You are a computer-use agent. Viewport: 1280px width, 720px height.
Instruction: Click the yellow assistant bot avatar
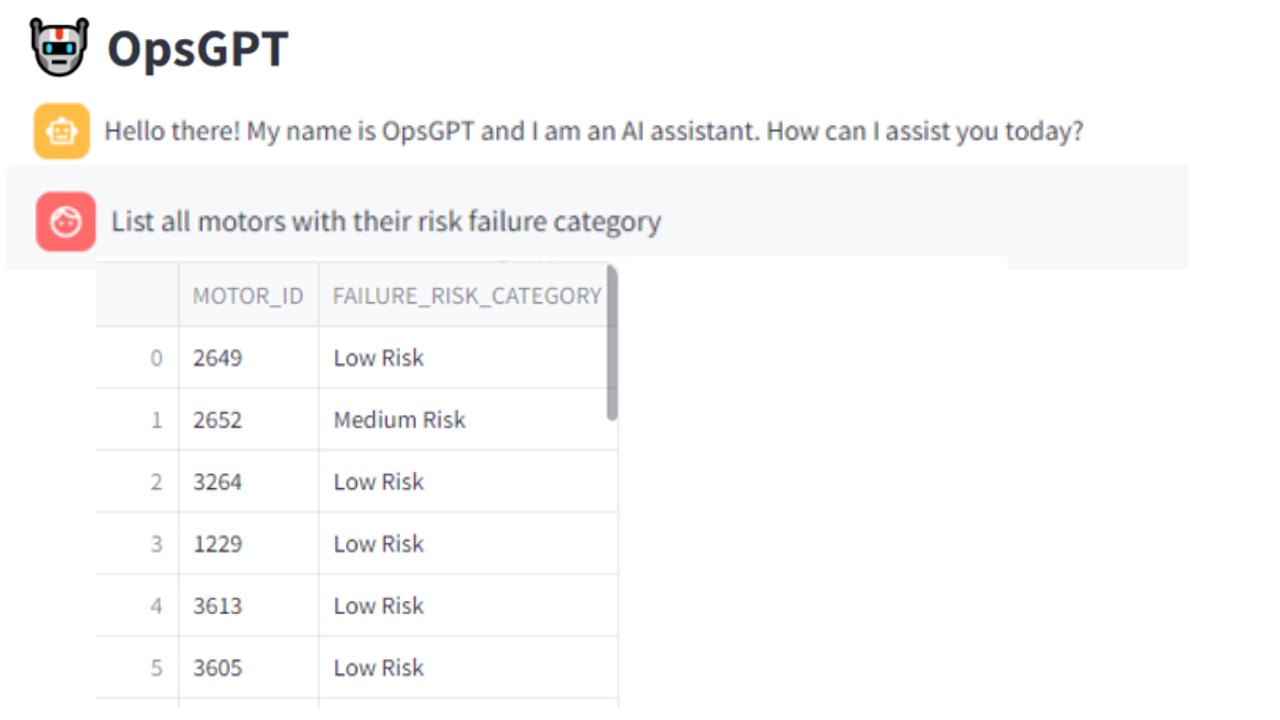62,131
